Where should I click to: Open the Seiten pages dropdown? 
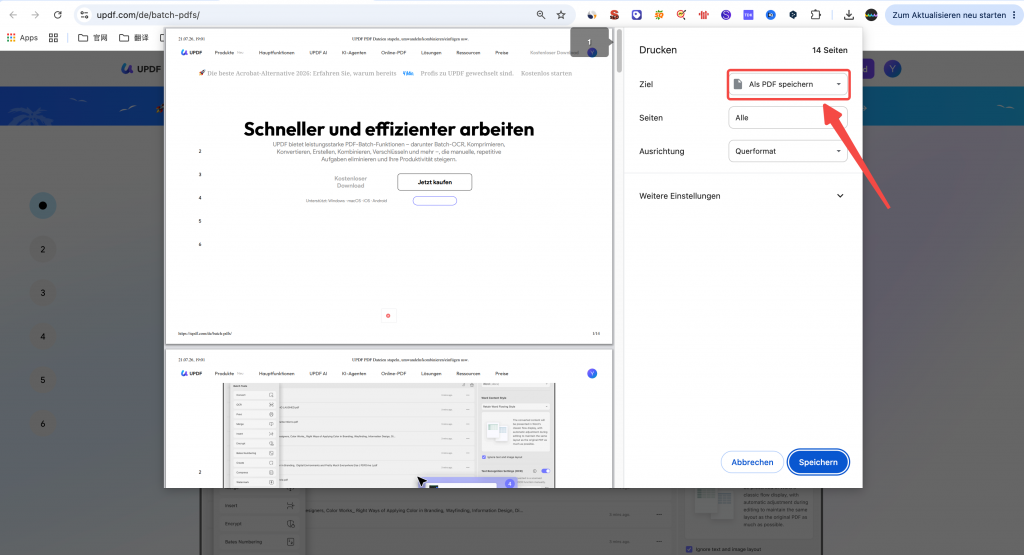click(788, 118)
